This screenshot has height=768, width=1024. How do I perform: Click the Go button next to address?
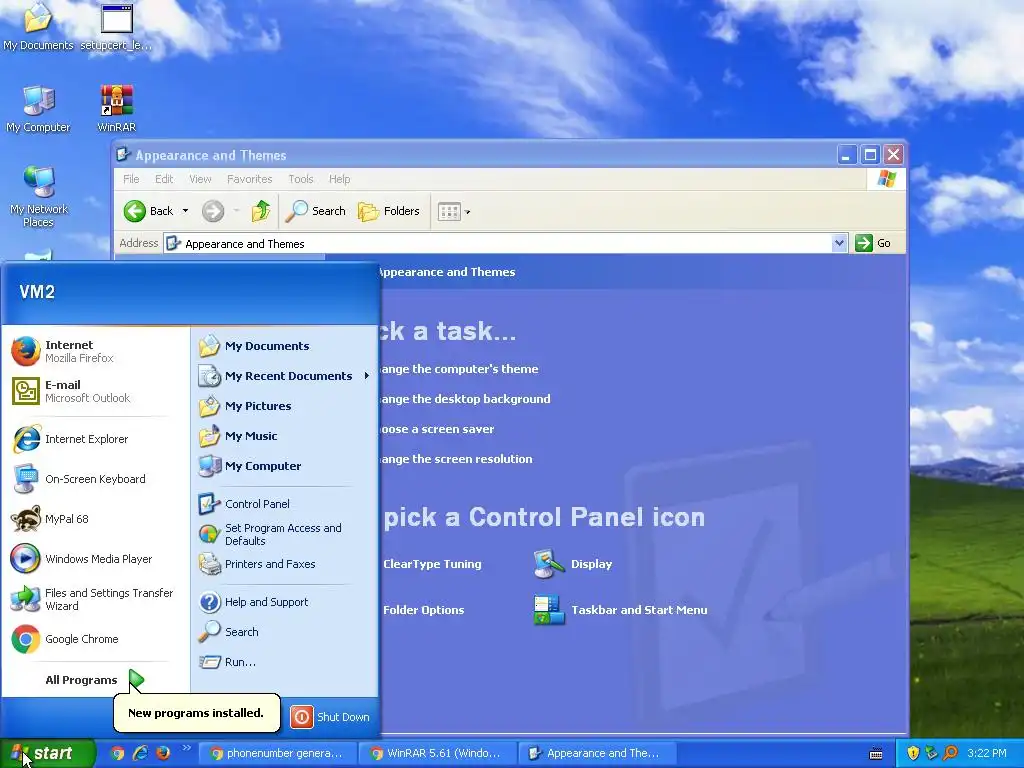tap(873, 243)
